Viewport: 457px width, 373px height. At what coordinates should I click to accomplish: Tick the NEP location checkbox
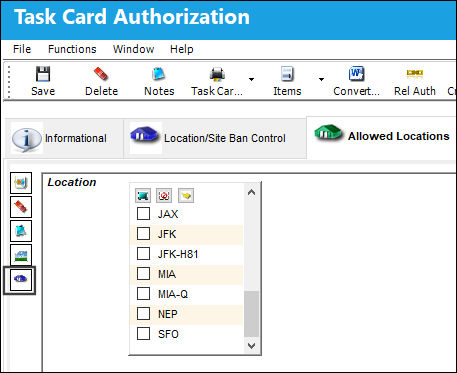143,314
